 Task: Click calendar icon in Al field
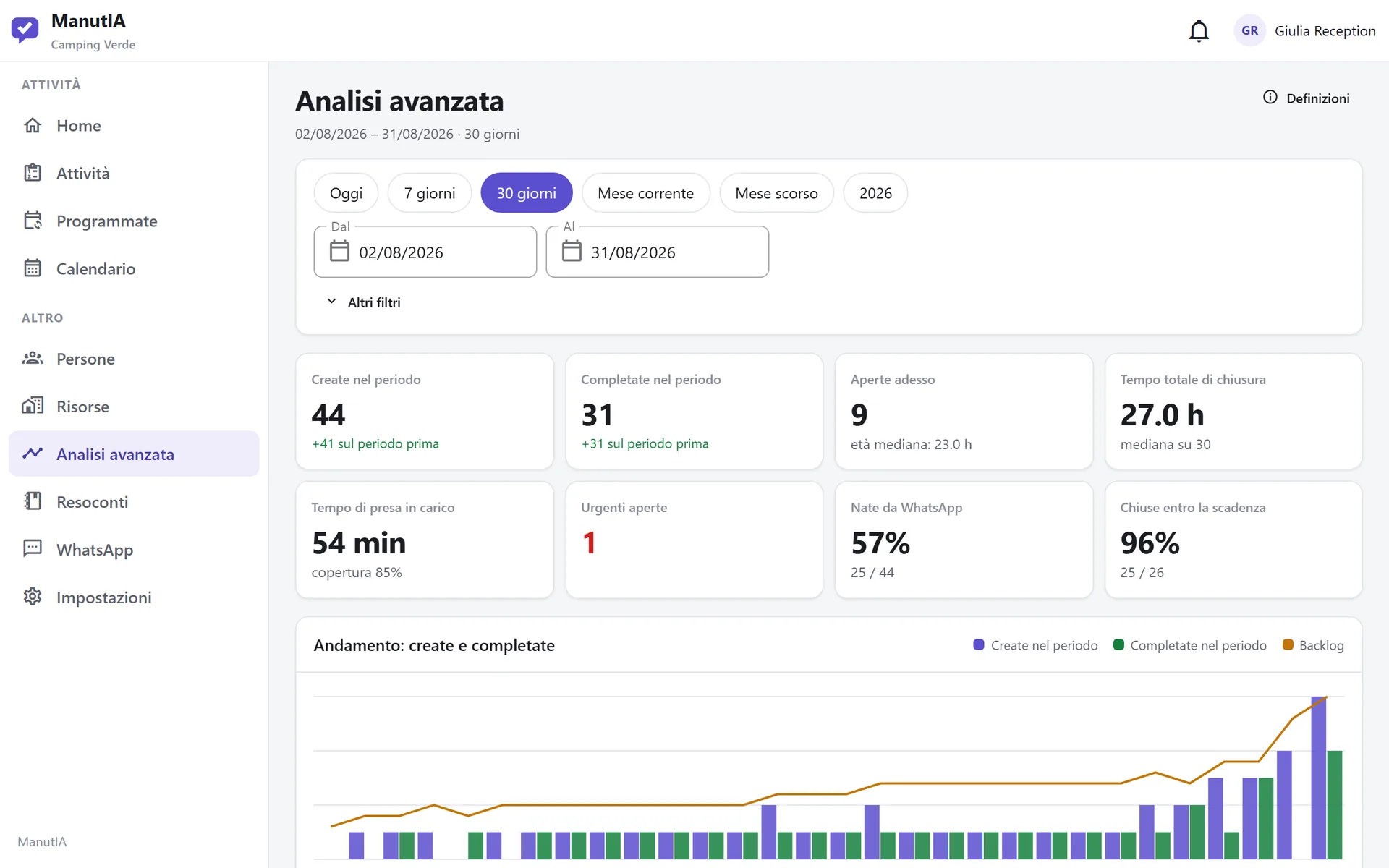[572, 251]
